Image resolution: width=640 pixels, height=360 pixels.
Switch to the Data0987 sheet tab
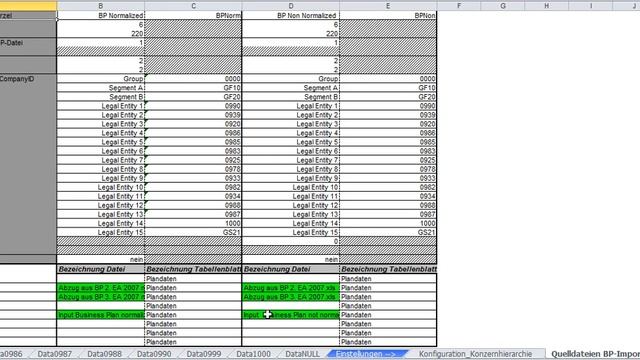pos(55,354)
